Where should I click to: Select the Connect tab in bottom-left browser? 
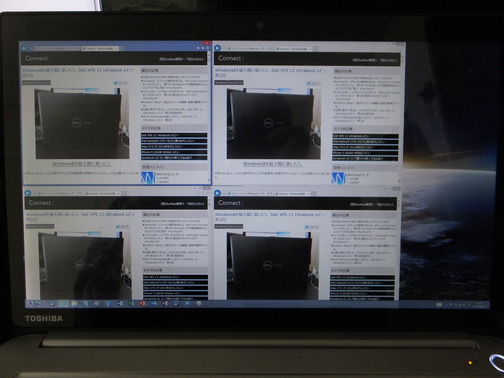tap(103, 193)
